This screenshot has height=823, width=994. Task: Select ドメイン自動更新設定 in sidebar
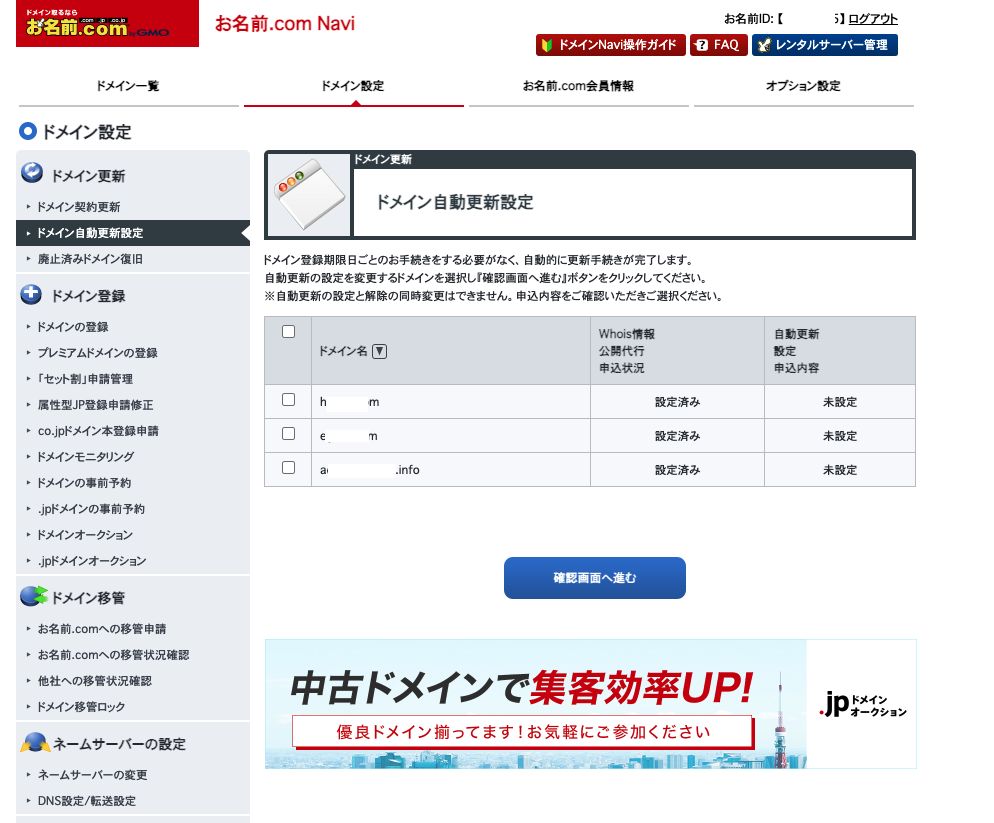coord(133,233)
